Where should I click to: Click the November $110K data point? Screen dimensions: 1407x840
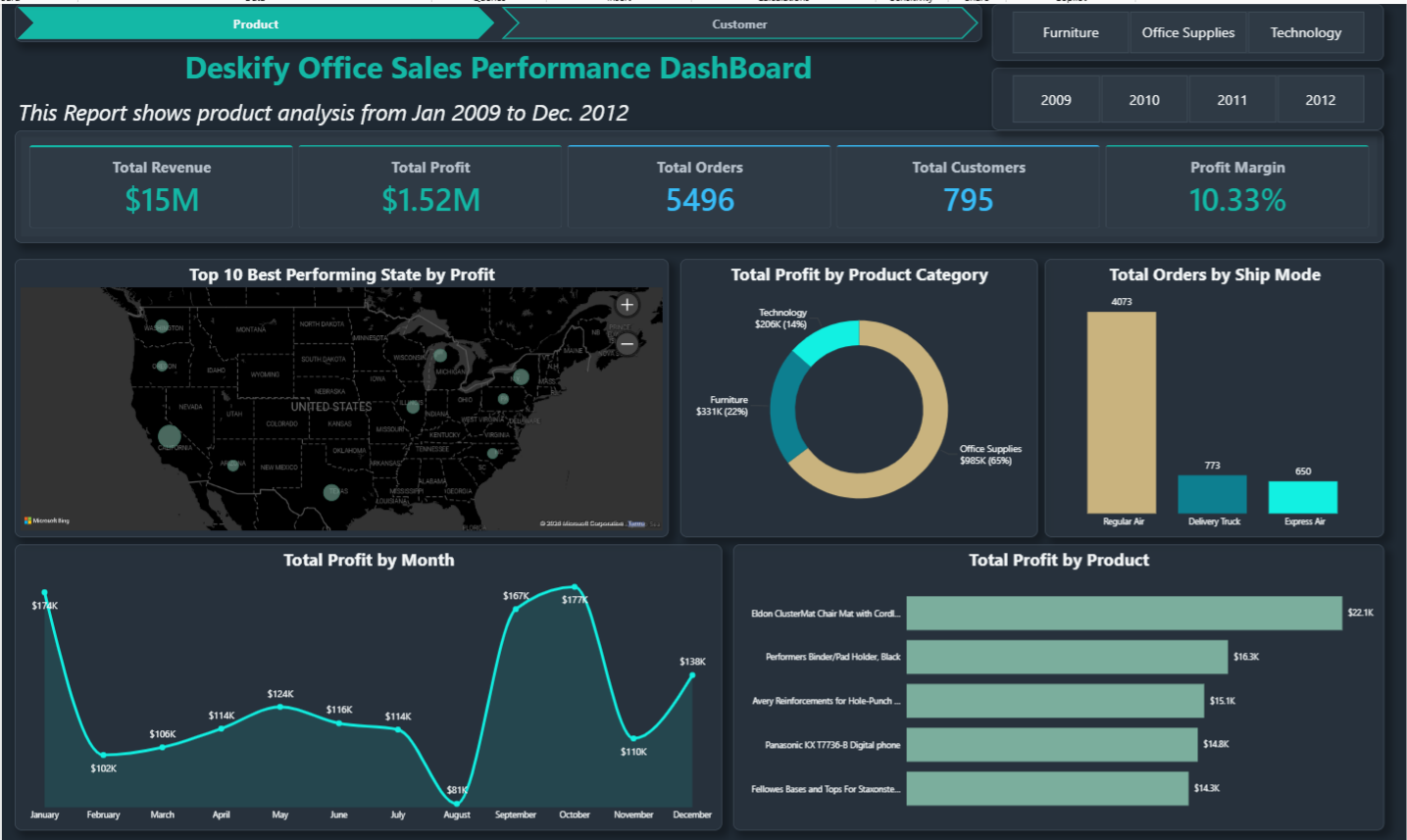pos(633,738)
